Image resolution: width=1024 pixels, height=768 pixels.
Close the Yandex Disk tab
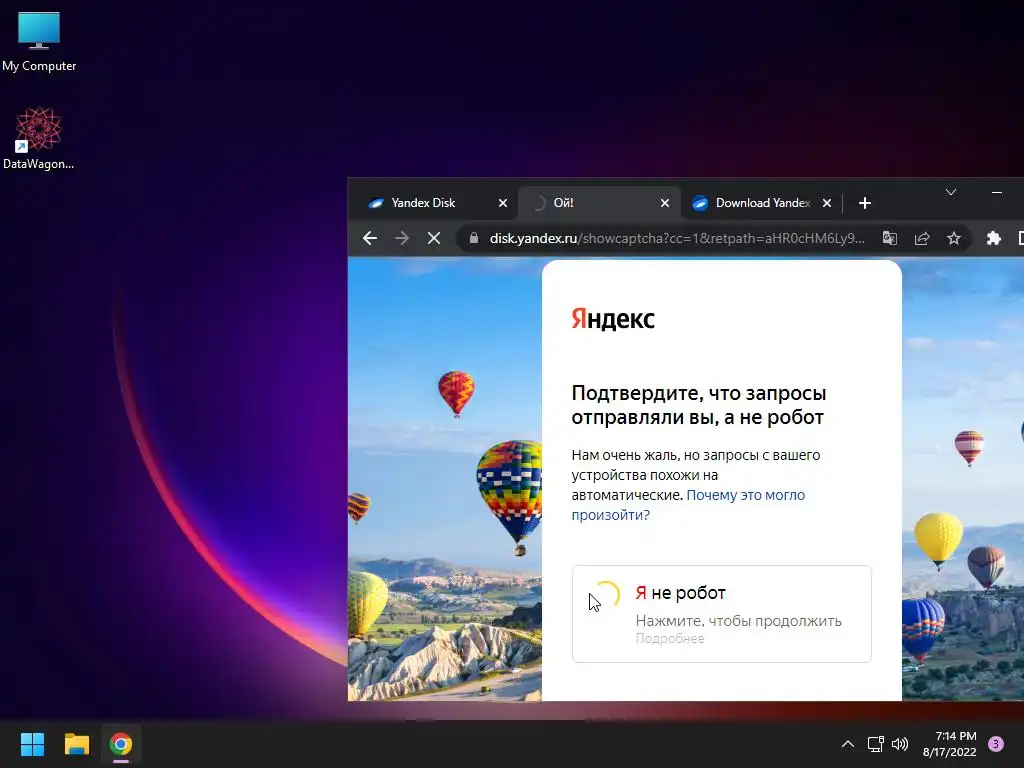(x=503, y=203)
